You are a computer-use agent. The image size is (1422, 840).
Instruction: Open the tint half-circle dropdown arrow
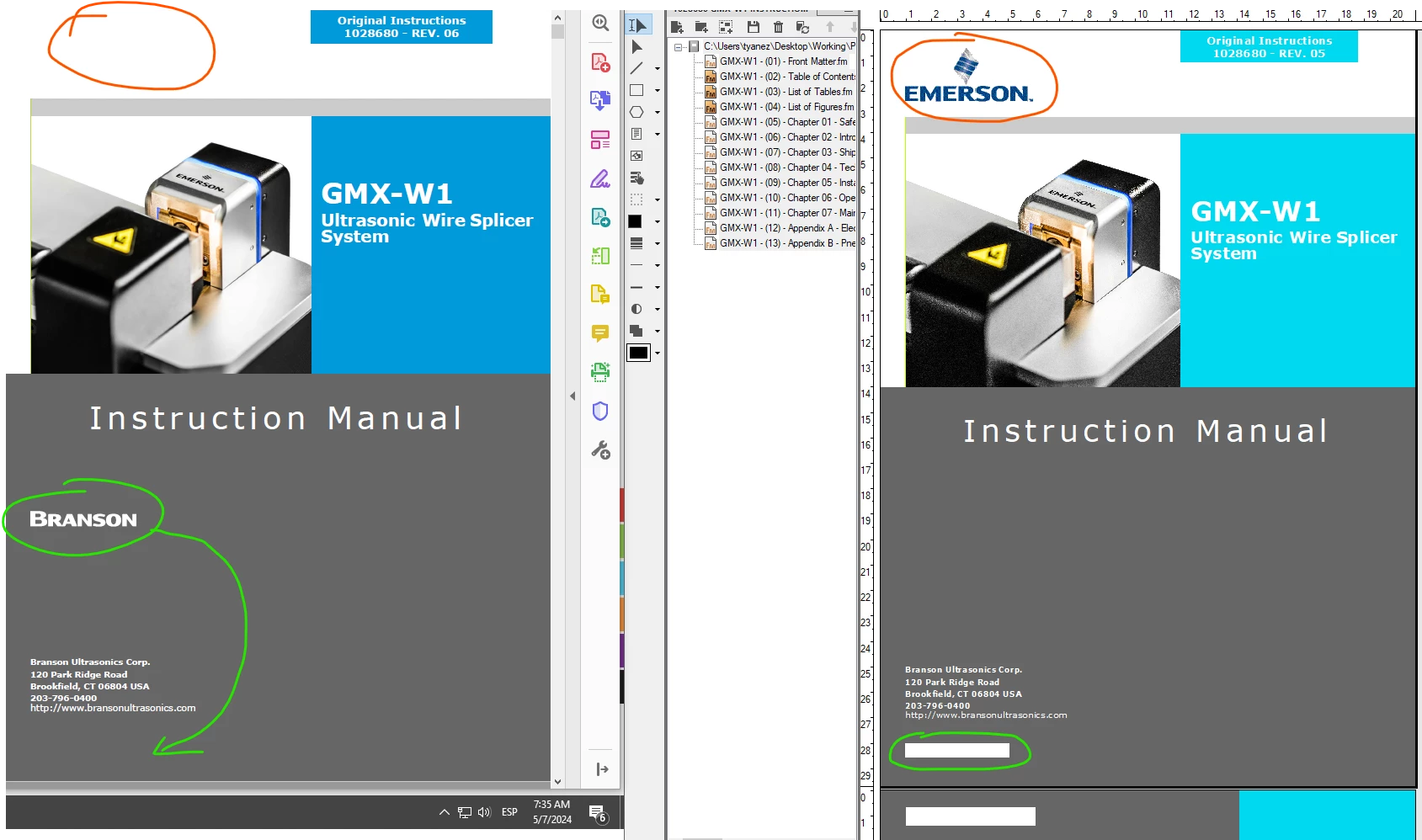658,310
